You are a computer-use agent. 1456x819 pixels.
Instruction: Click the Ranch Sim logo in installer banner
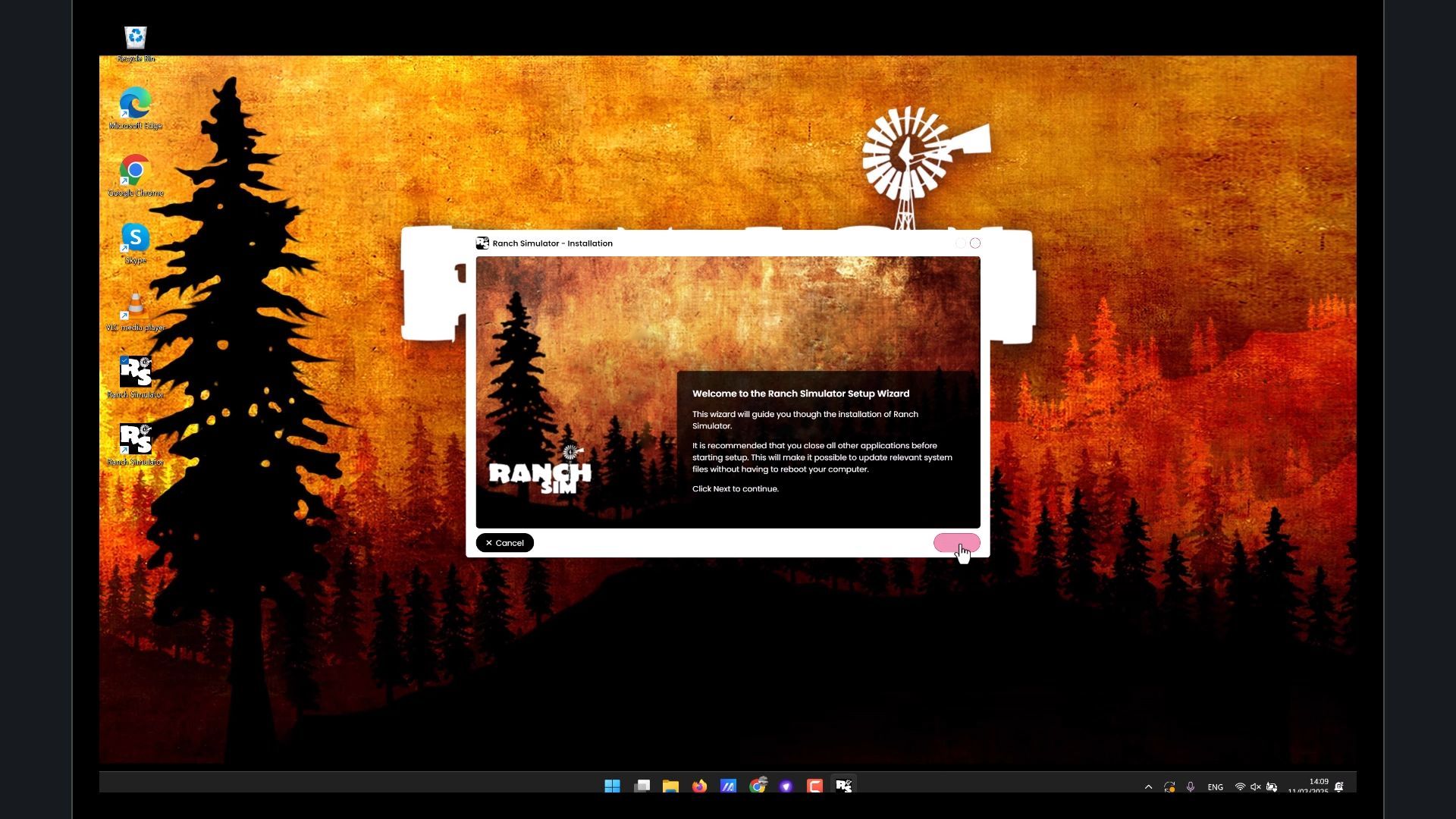pyautogui.click(x=540, y=470)
